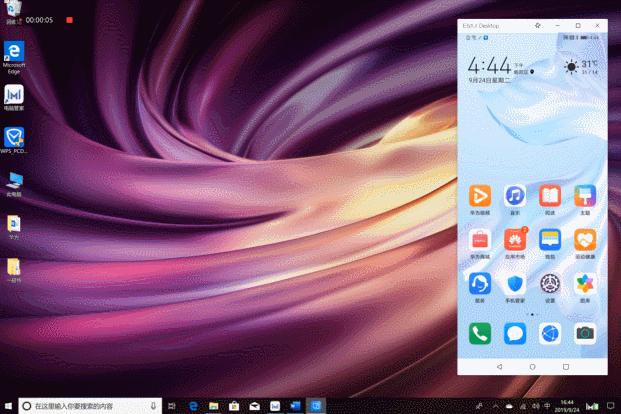The width and height of the screenshot is (621, 414).
Task: Open Task View from the taskbar
Action: pos(172,406)
